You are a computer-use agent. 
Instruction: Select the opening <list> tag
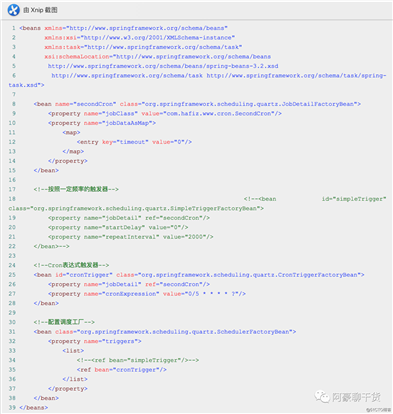(x=73, y=351)
